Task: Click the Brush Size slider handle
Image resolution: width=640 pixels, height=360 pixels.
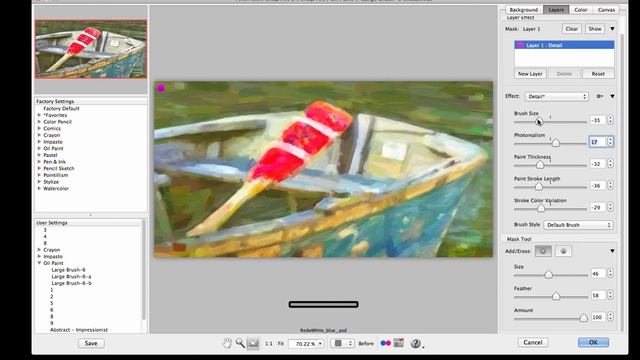Action: click(x=539, y=121)
